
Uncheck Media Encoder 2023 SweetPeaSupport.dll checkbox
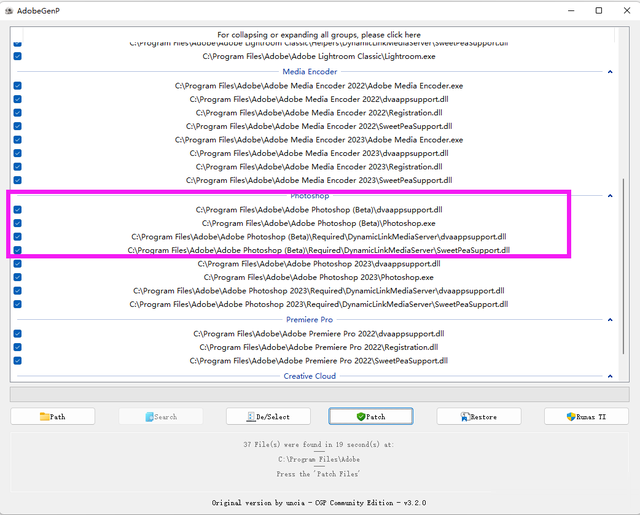pos(18,180)
